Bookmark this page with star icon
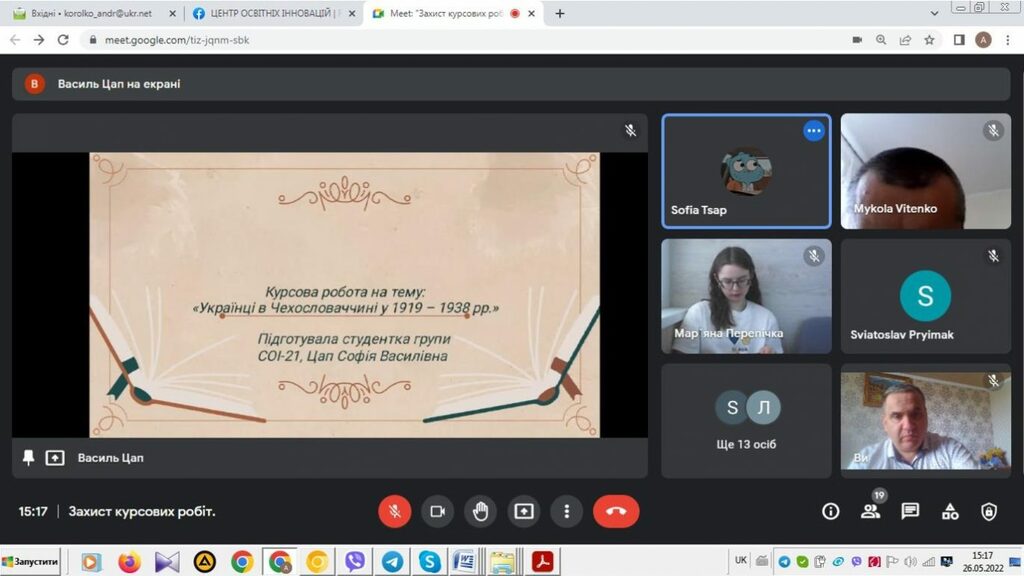 click(x=929, y=40)
